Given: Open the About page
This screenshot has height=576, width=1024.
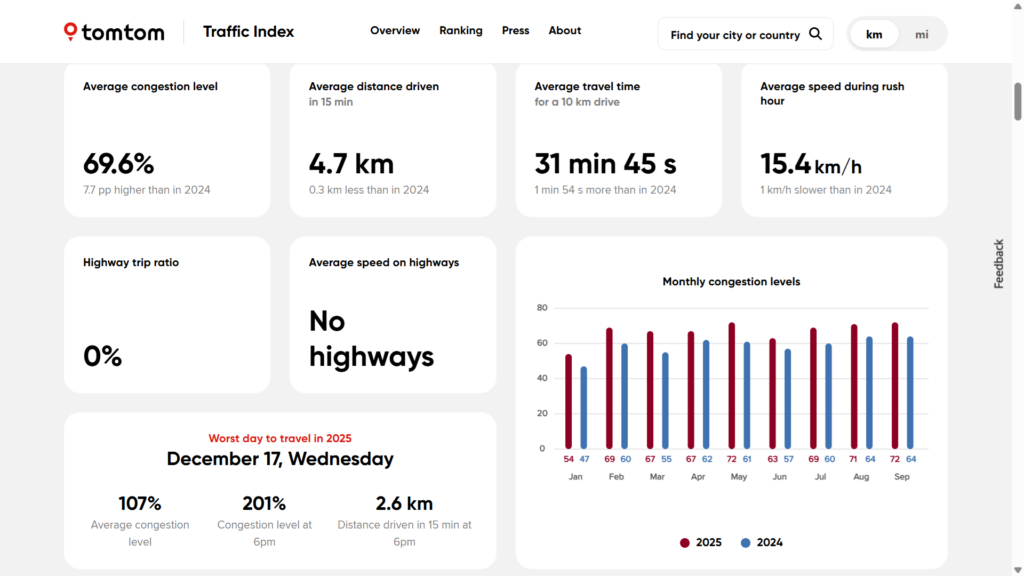Looking at the screenshot, I should tap(565, 31).
